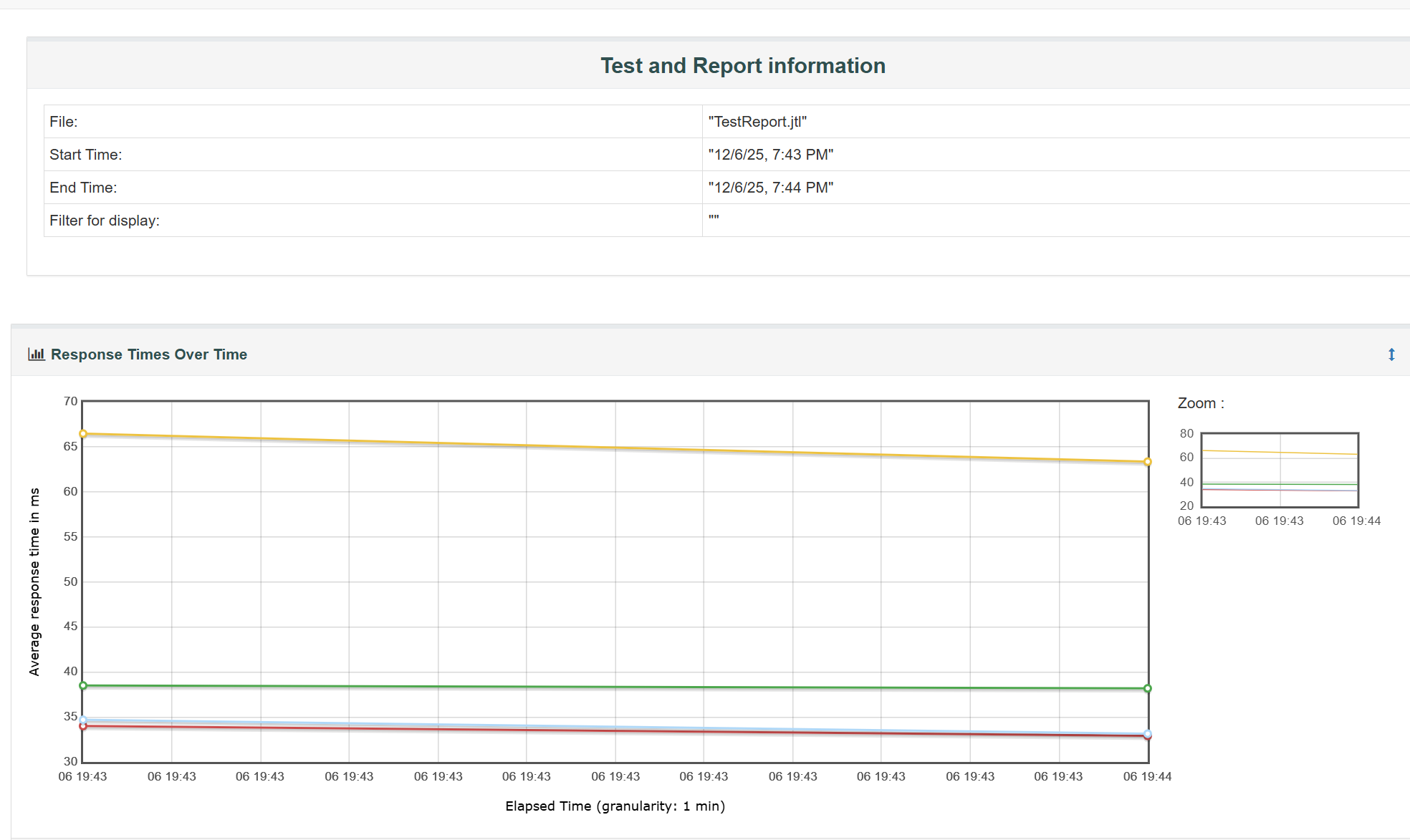This screenshot has height=840, width=1410.
Task: Collapse the Response Times Over Time panel arrow
Action: pos(1391,354)
